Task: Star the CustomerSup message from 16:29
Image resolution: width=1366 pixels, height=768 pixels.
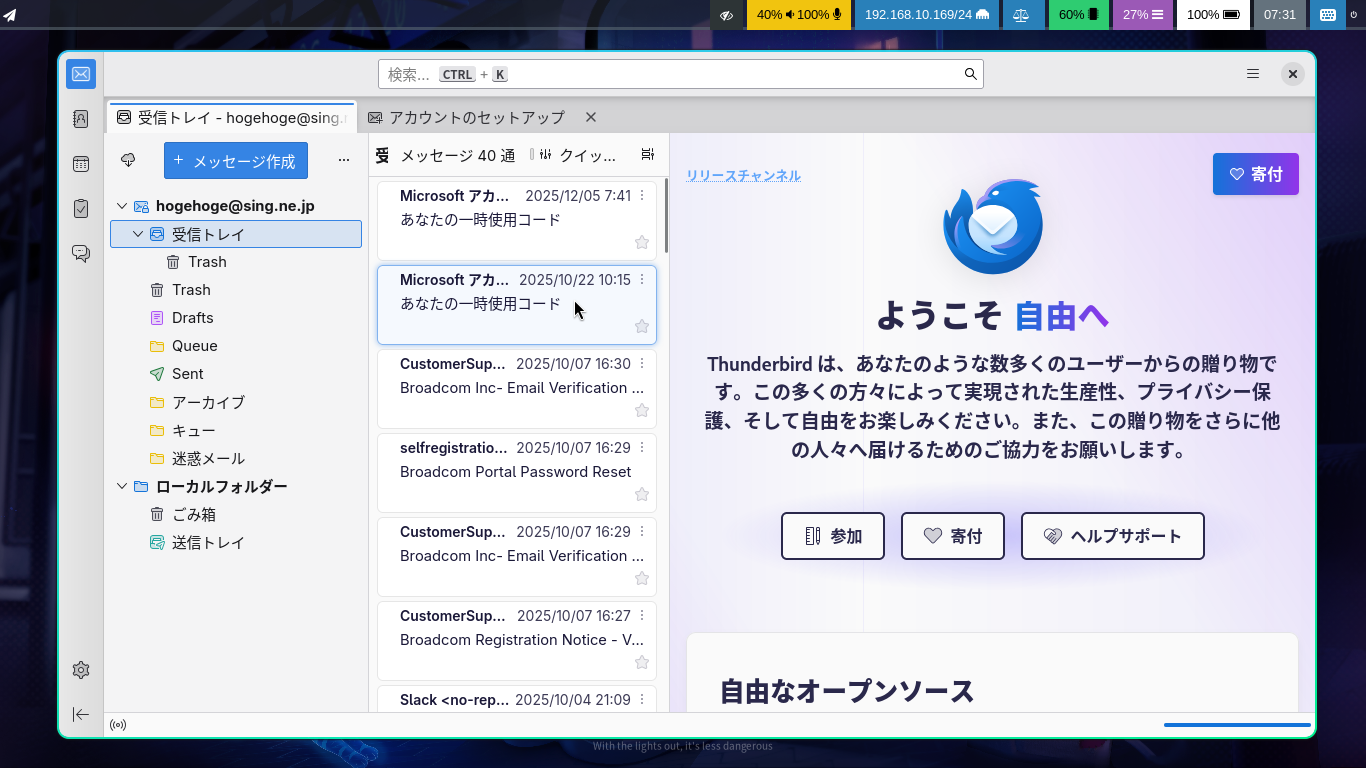Action: 642,578
